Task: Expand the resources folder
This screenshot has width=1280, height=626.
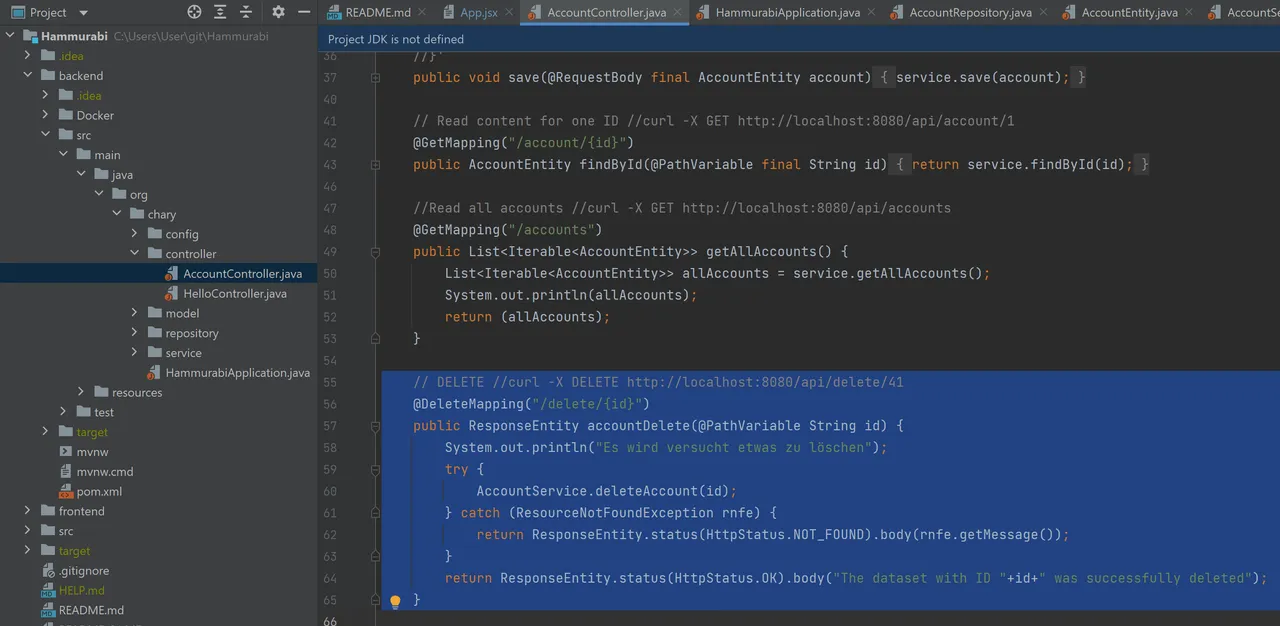Action: click(x=82, y=392)
